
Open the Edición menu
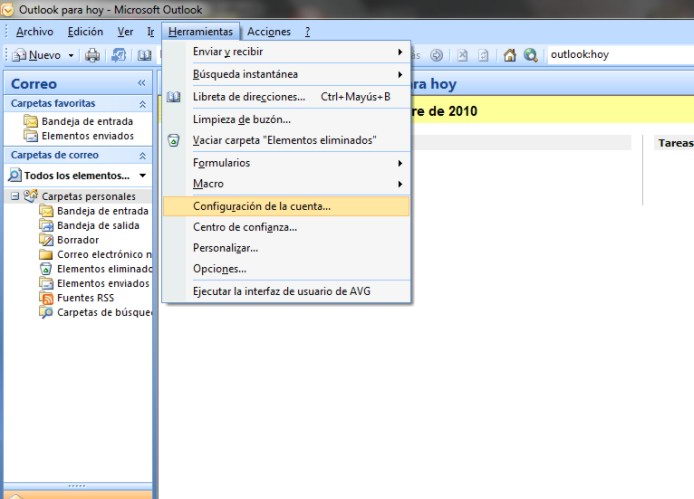coord(85,32)
